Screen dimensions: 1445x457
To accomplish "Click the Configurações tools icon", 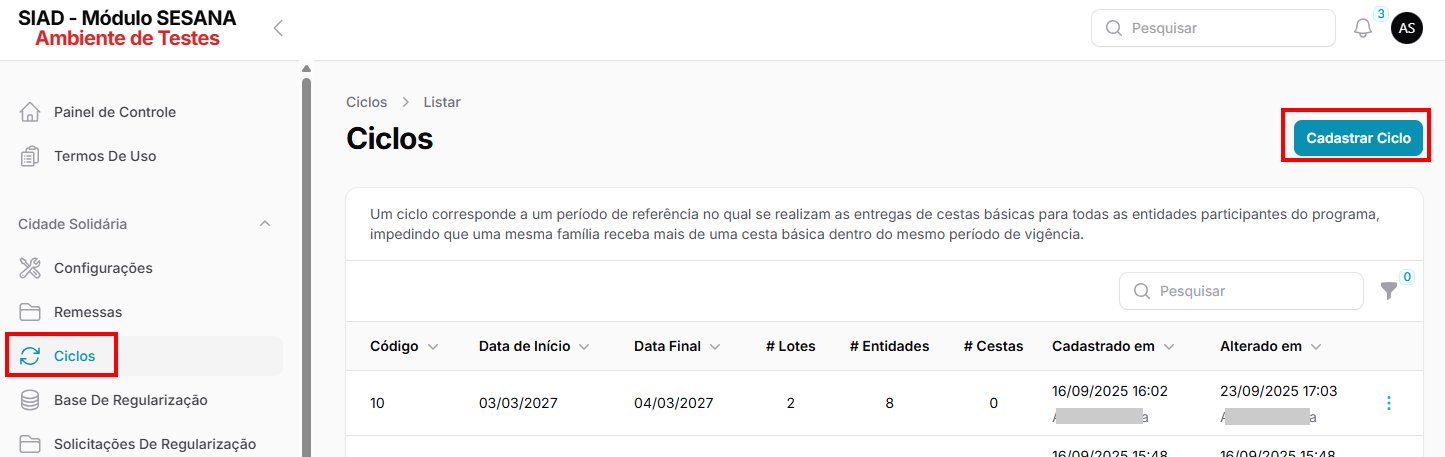I will 30,268.
